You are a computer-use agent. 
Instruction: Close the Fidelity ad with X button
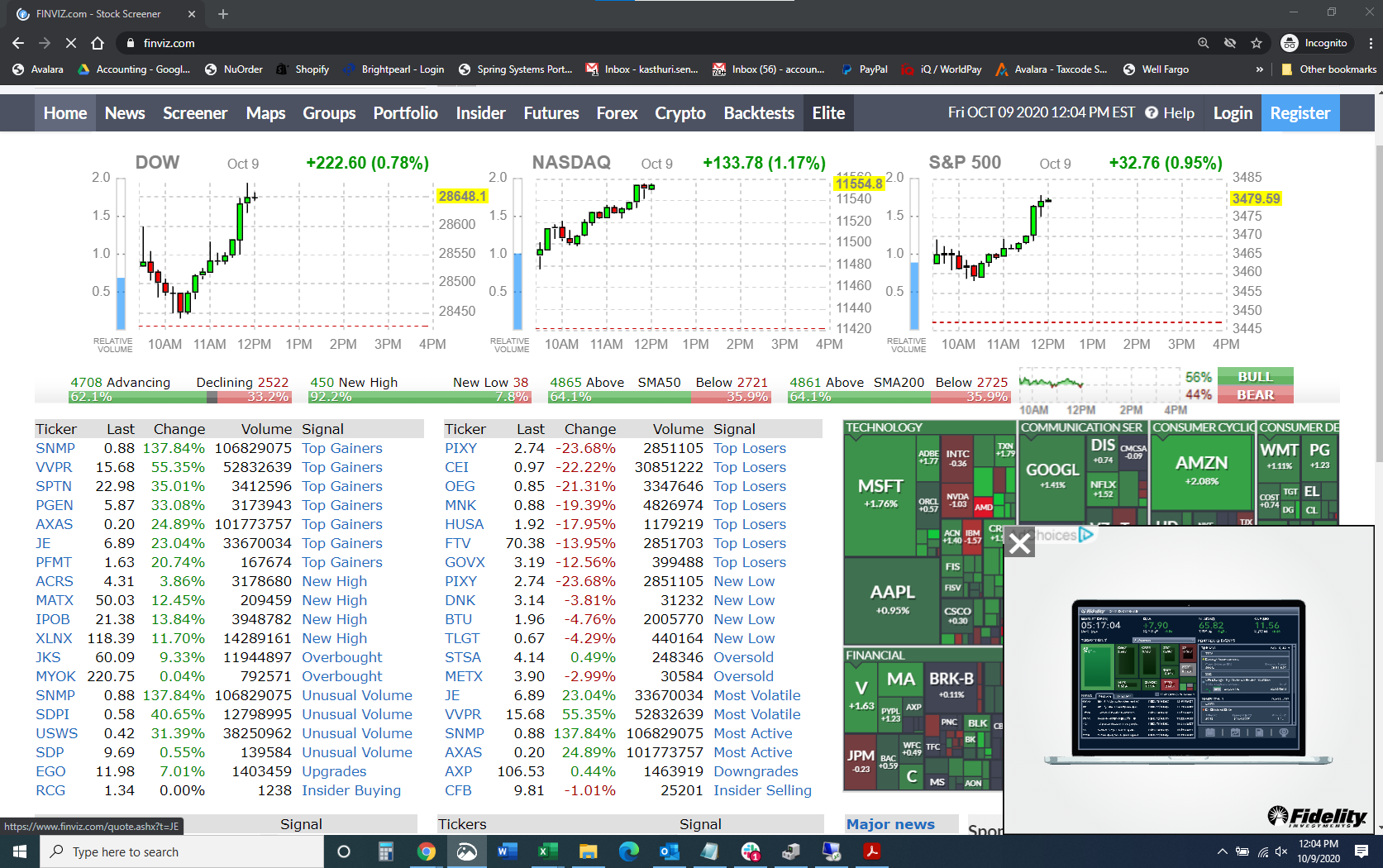(x=1020, y=542)
